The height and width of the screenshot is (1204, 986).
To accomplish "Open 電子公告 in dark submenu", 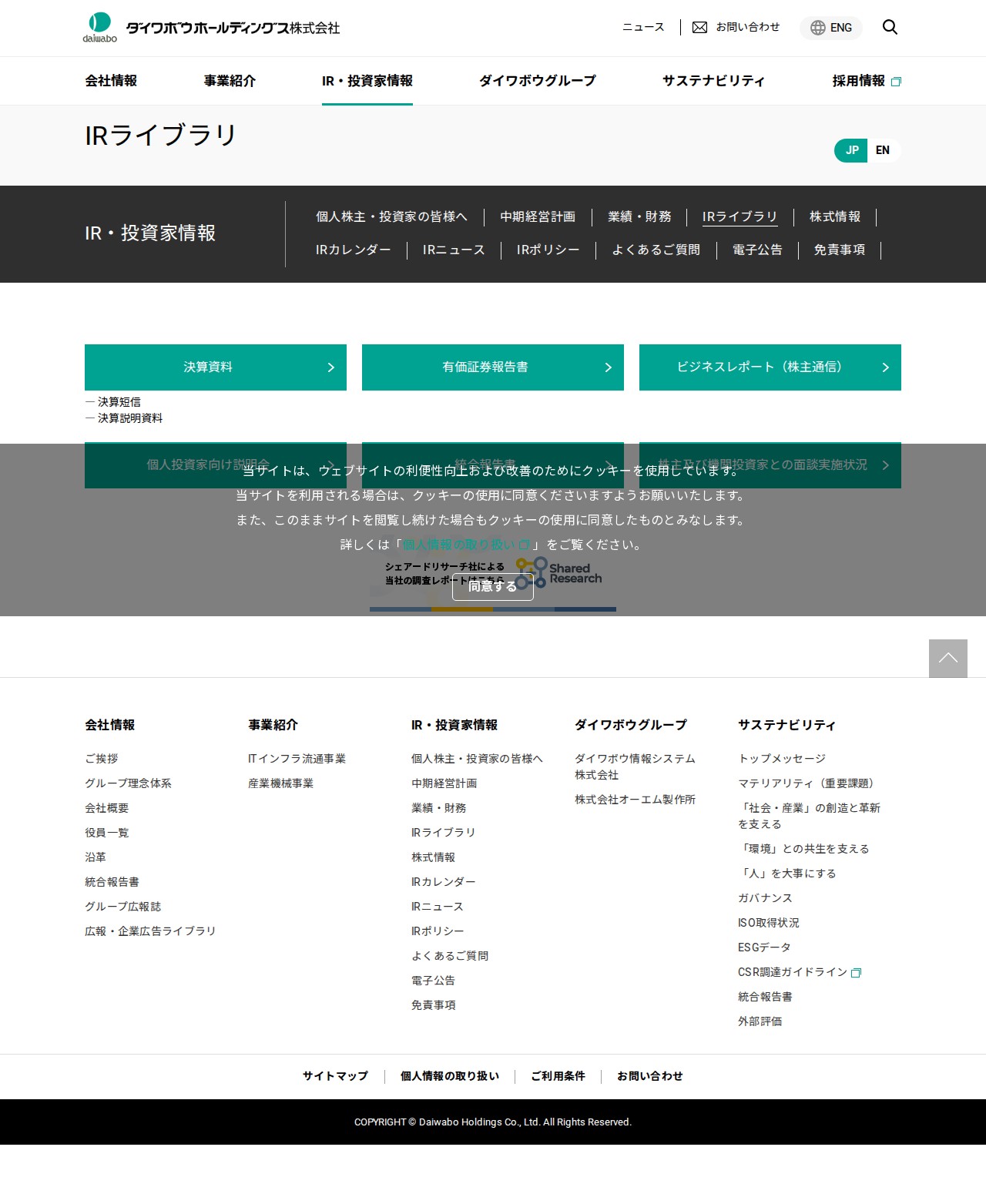I will (x=757, y=250).
